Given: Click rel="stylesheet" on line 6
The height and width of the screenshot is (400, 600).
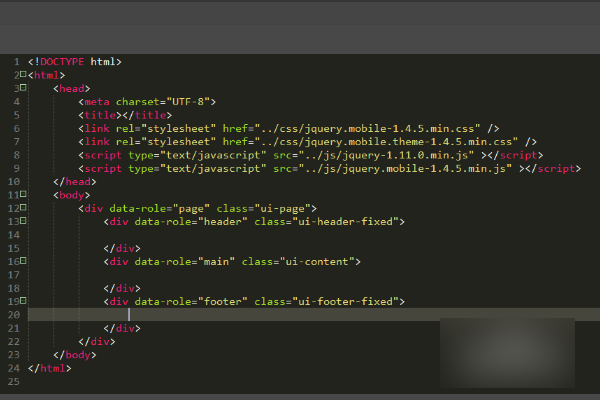Looking at the screenshot, I should (x=166, y=129).
